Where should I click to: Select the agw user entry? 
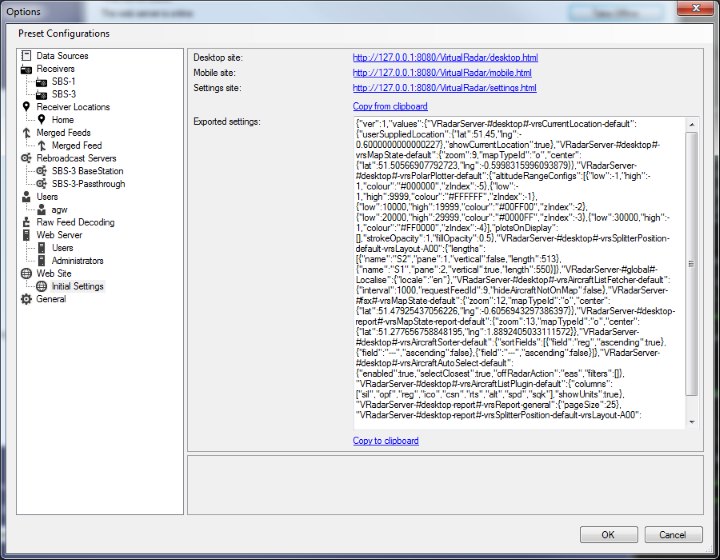pos(60,210)
